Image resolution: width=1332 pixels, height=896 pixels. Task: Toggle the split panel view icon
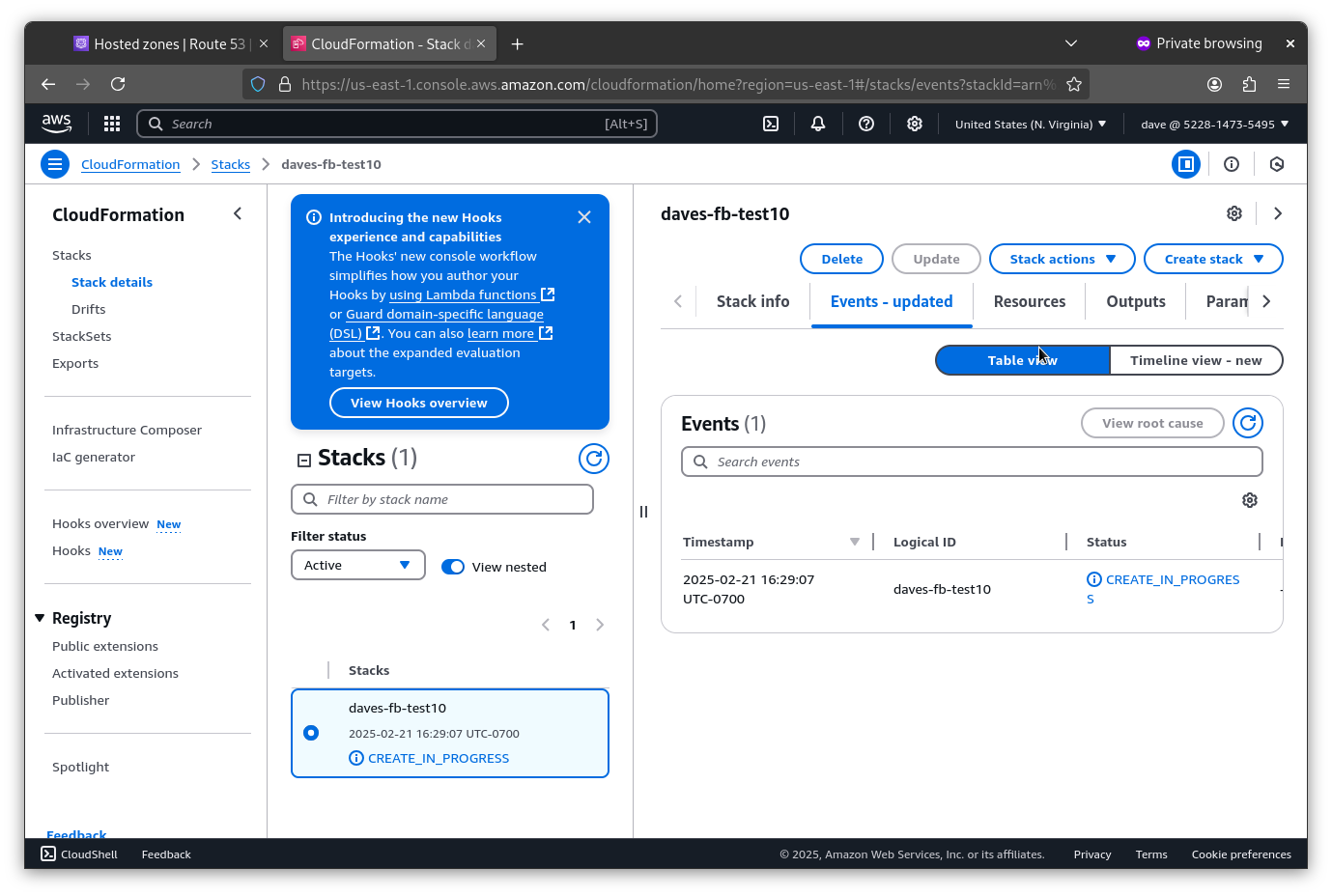1186,164
